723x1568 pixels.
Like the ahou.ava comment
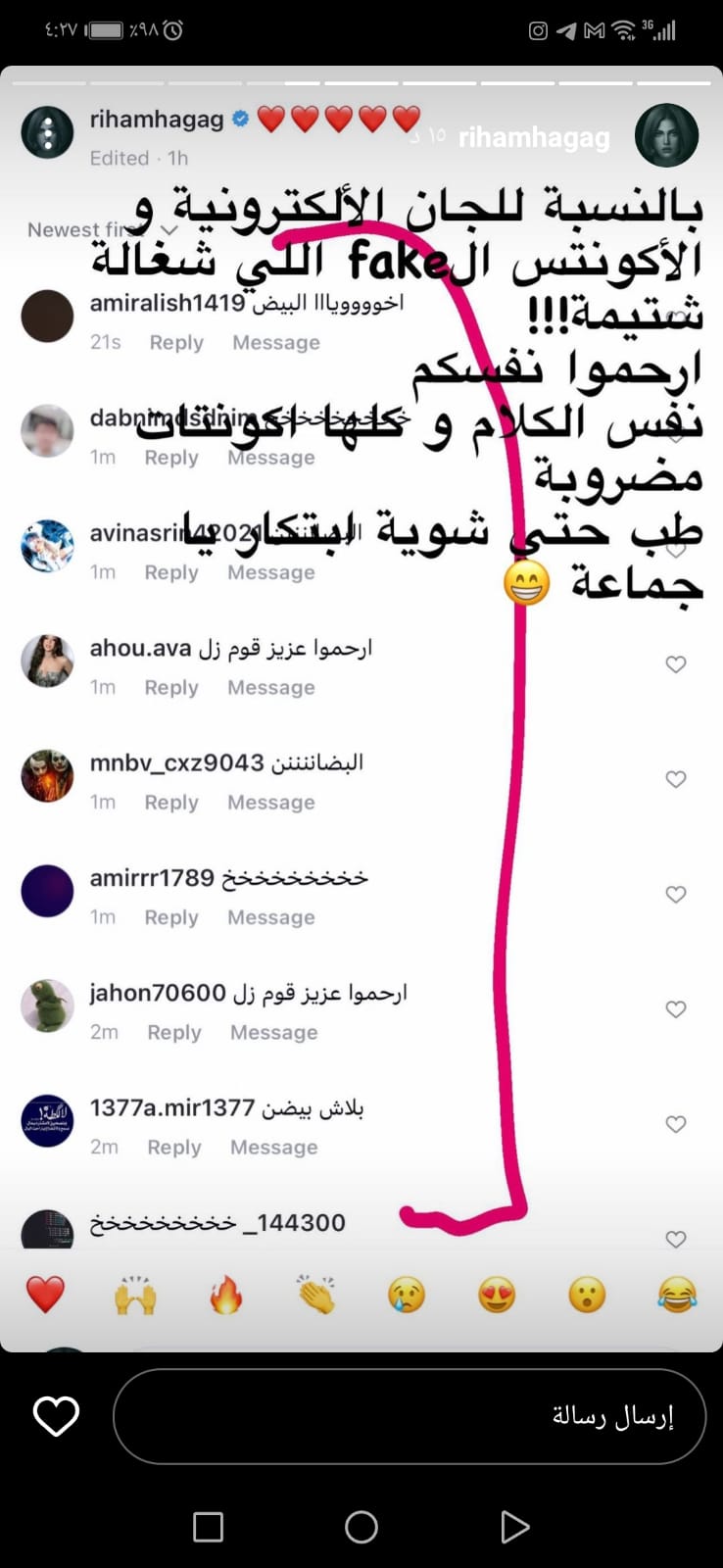tap(676, 664)
